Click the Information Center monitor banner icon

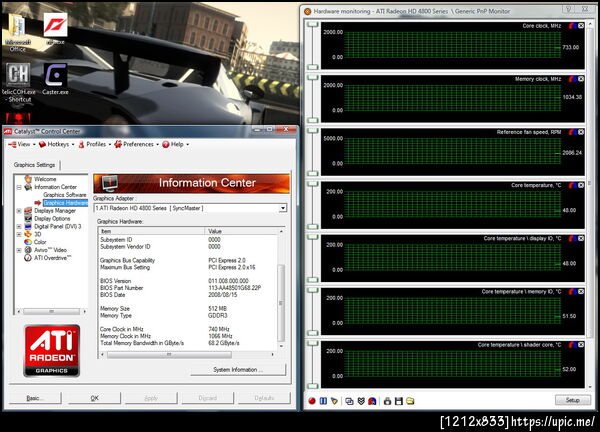[110, 184]
